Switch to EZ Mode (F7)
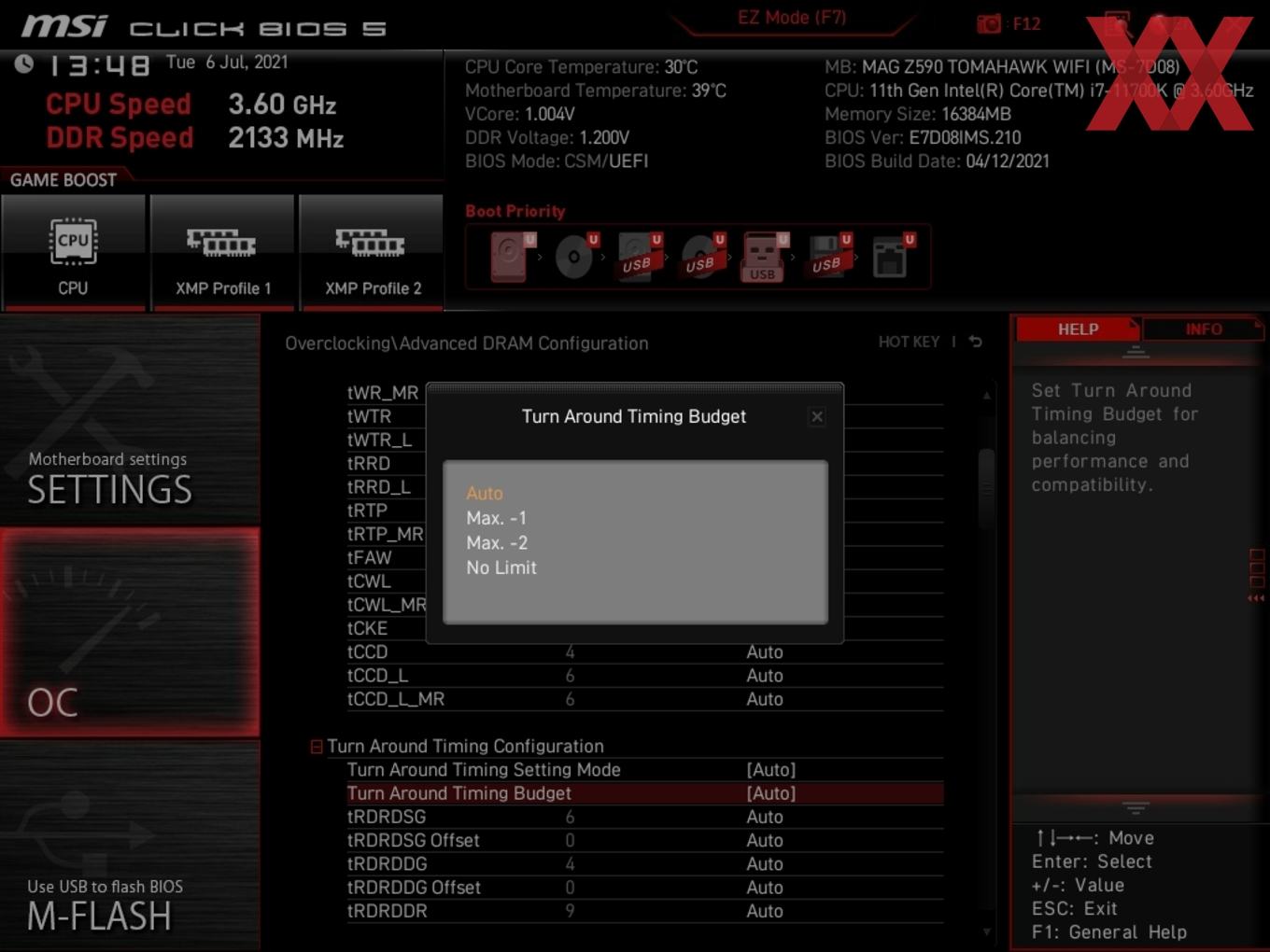The height and width of the screenshot is (952, 1270). click(792, 17)
